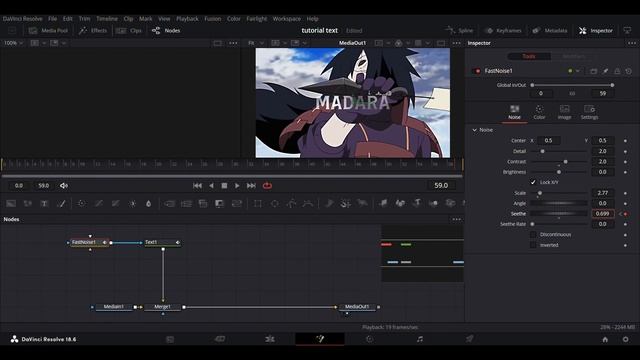640x360 pixels.
Task: Toggle the Brightness keyframe dot
Action: pyautogui.click(x=625, y=172)
